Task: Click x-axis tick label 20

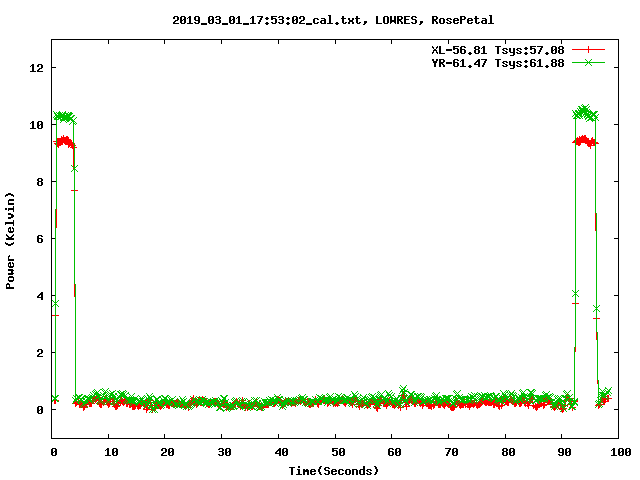Action: (x=167, y=452)
